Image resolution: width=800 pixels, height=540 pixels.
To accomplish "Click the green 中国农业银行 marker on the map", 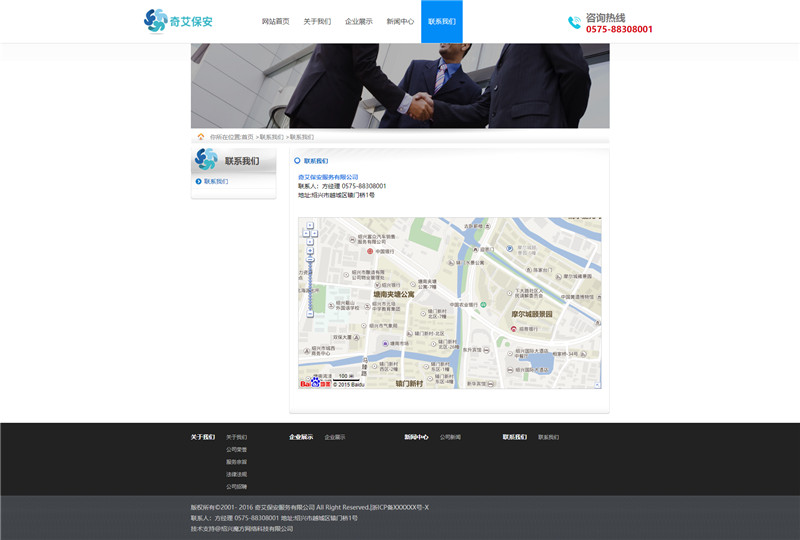I will (x=483, y=305).
